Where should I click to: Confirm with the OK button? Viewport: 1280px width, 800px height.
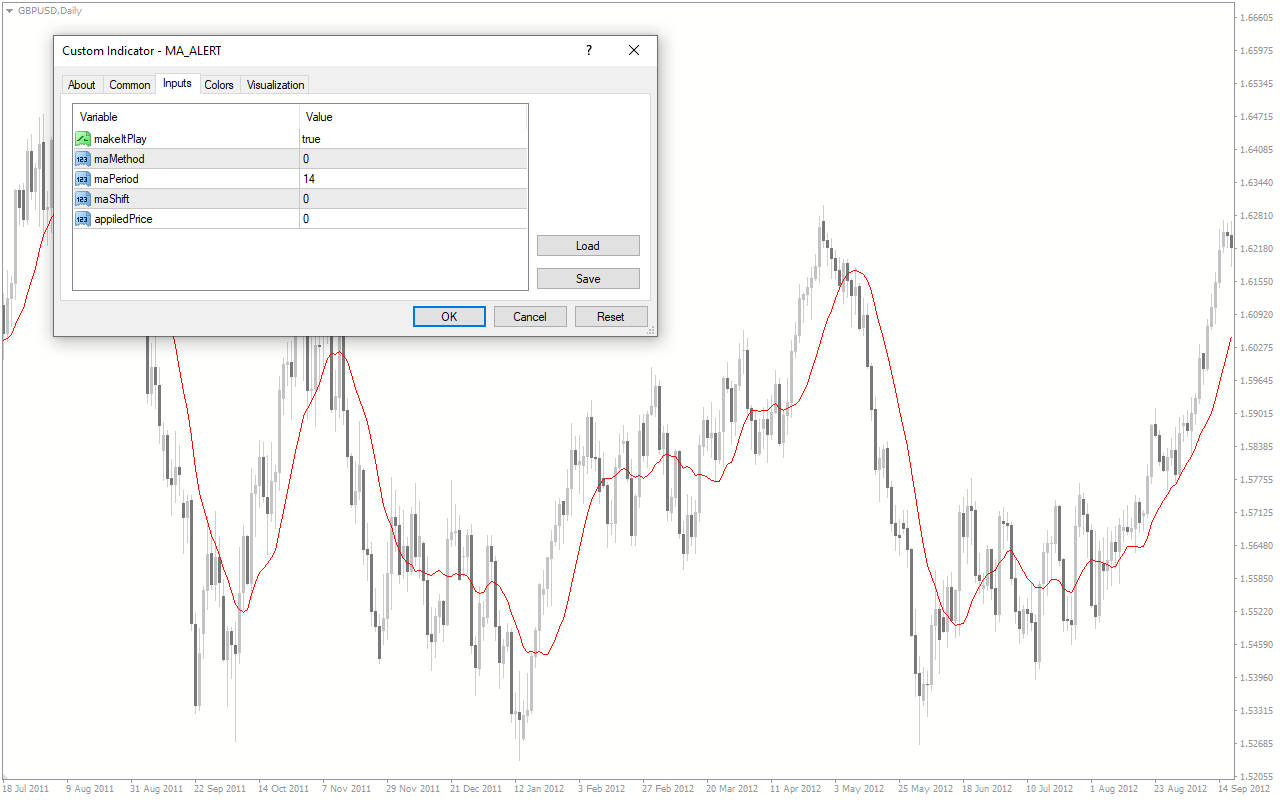coord(449,317)
